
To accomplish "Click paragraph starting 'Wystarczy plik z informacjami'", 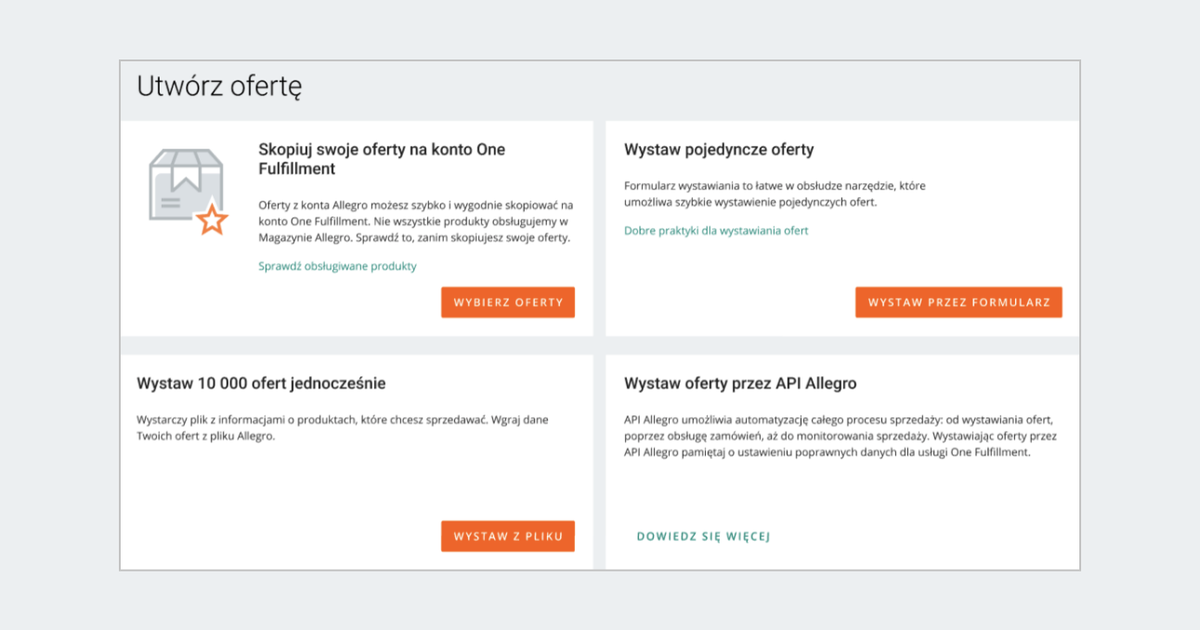I will click(342, 428).
